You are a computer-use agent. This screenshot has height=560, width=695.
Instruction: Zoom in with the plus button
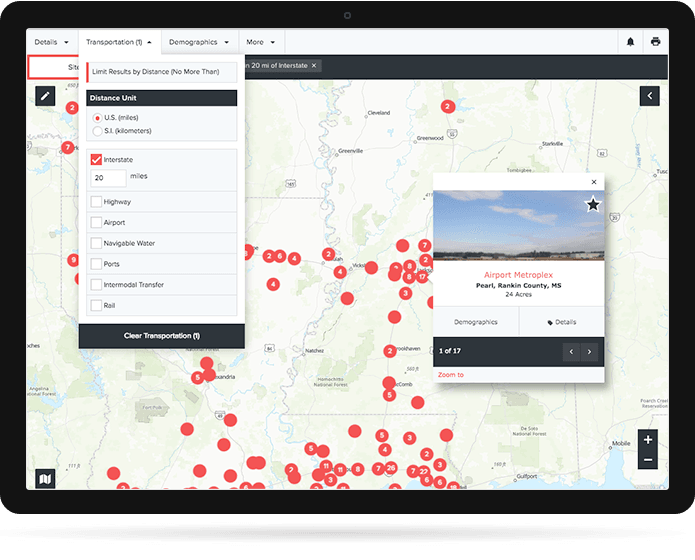point(648,440)
